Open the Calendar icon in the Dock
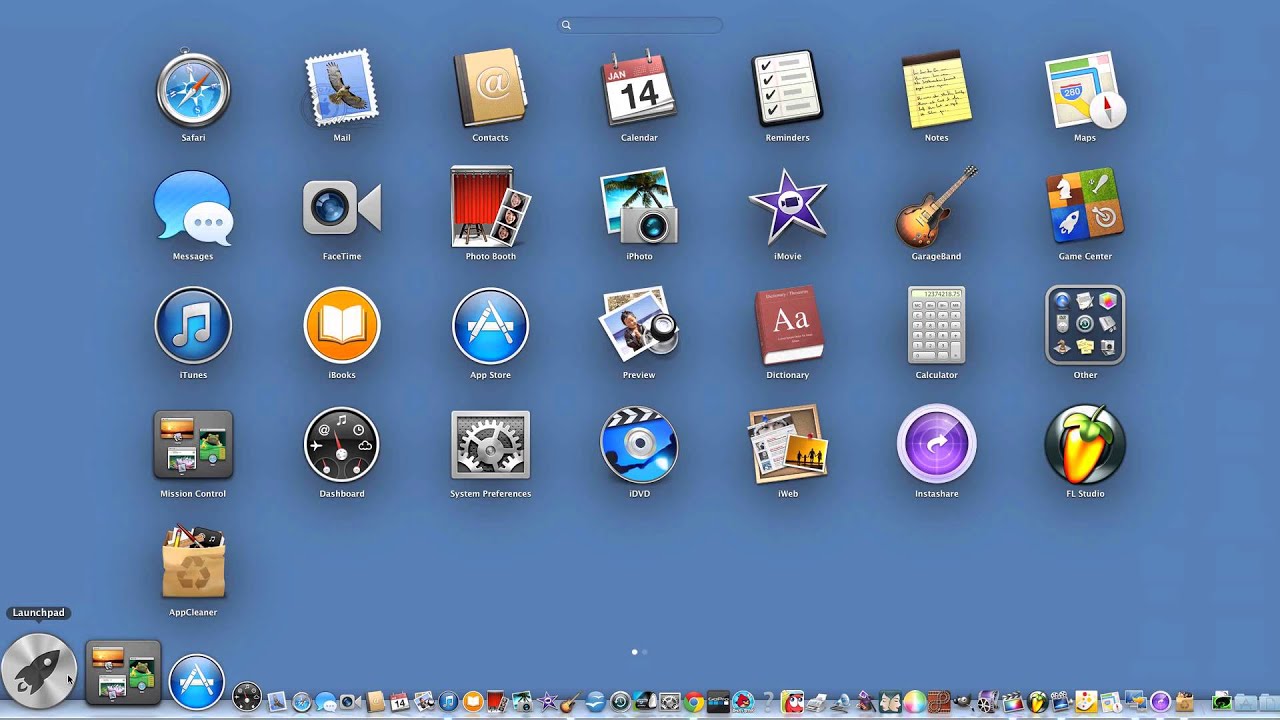 pos(399,702)
